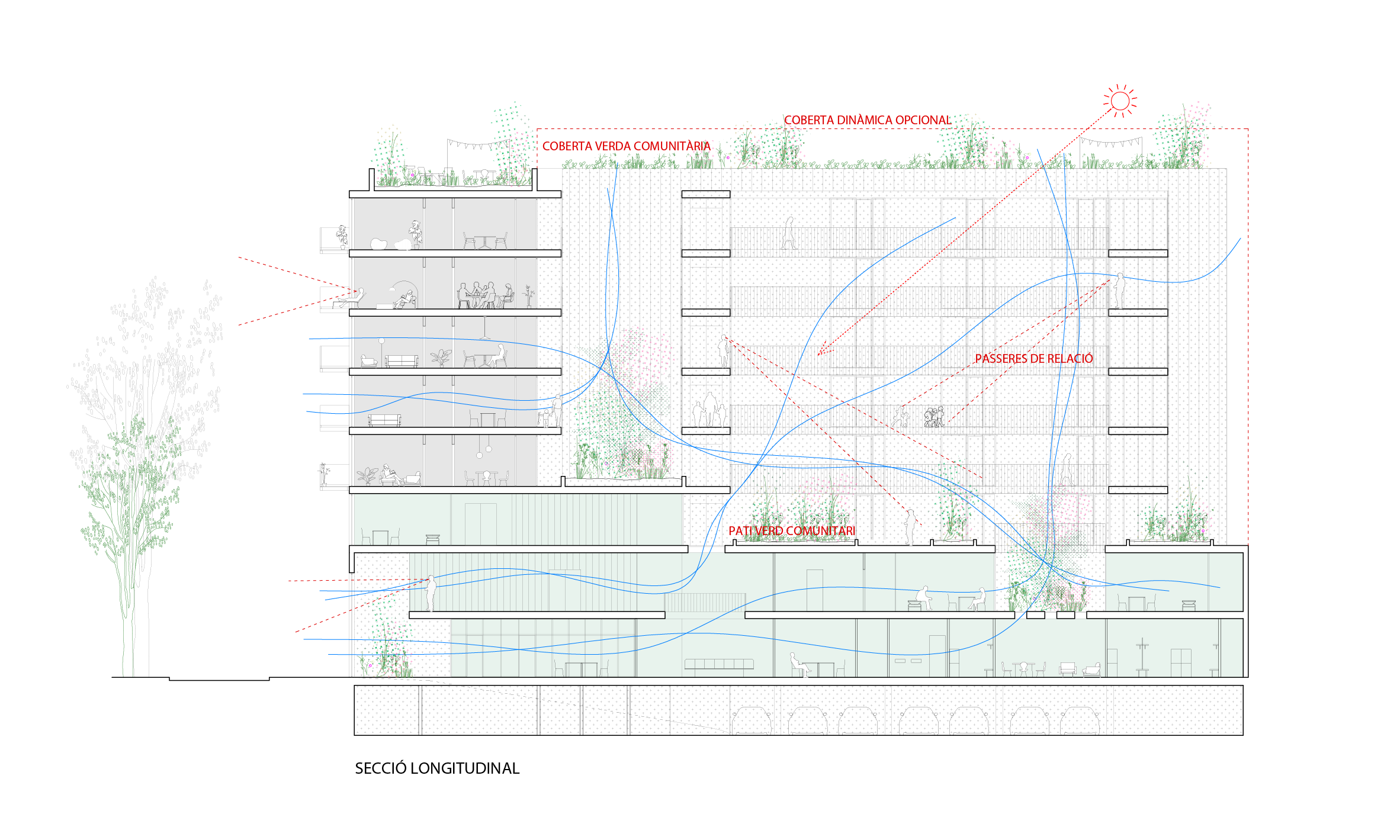Click the COBERTA VERDA COMUNITÀRIA label

tap(626, 146)
